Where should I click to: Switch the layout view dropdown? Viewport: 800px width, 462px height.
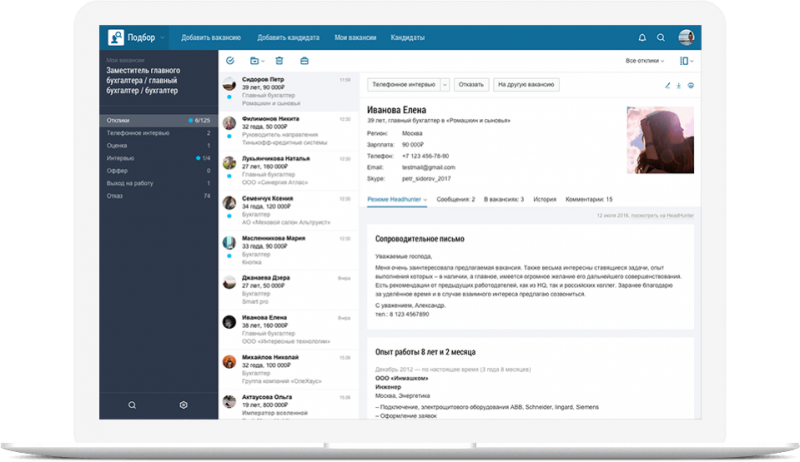coord(687,61)
